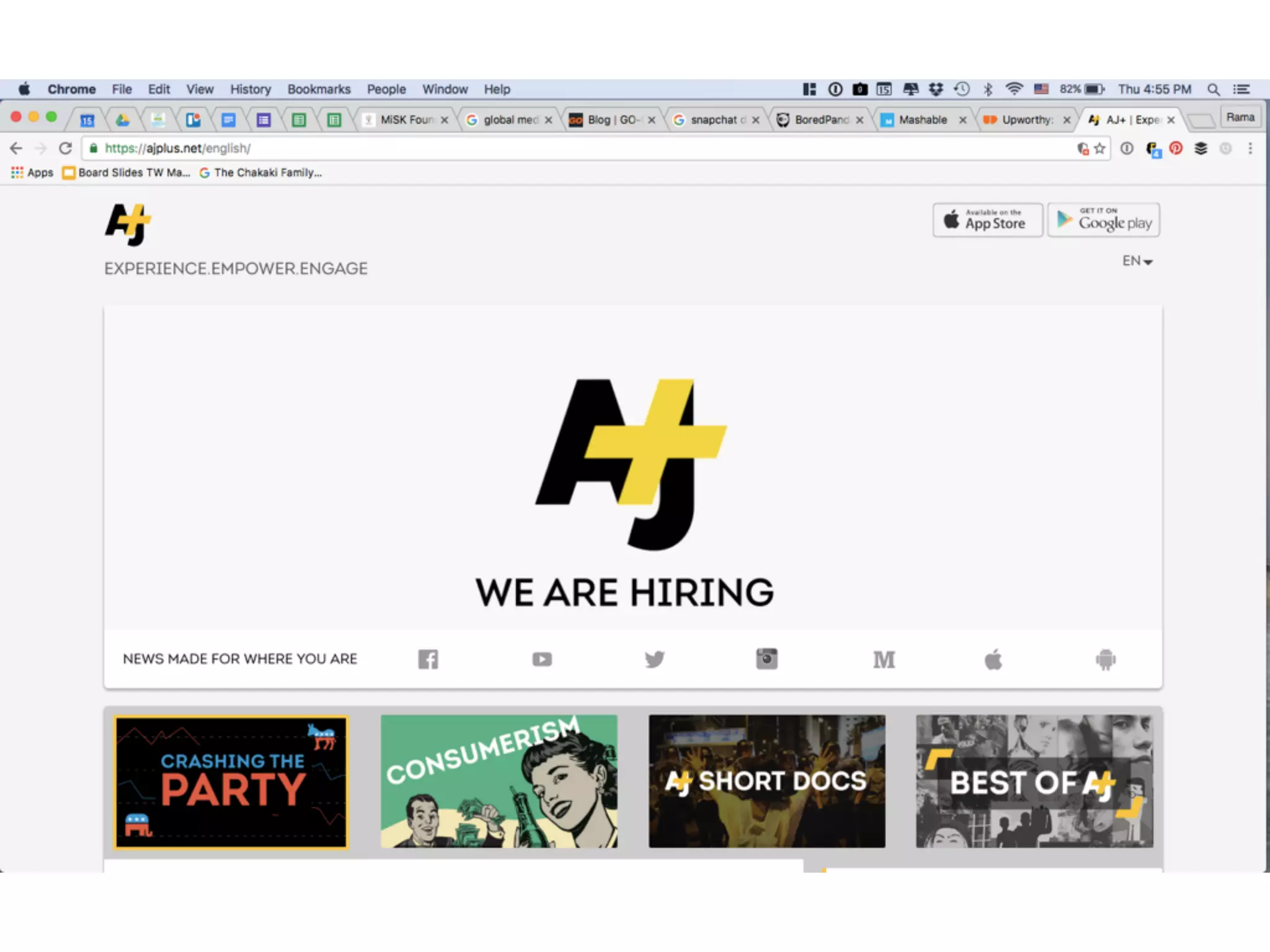Reload the page with refresh icon
Viewport: 1270px width, 952px height.
pyautogui.click(x=65, y=148)
